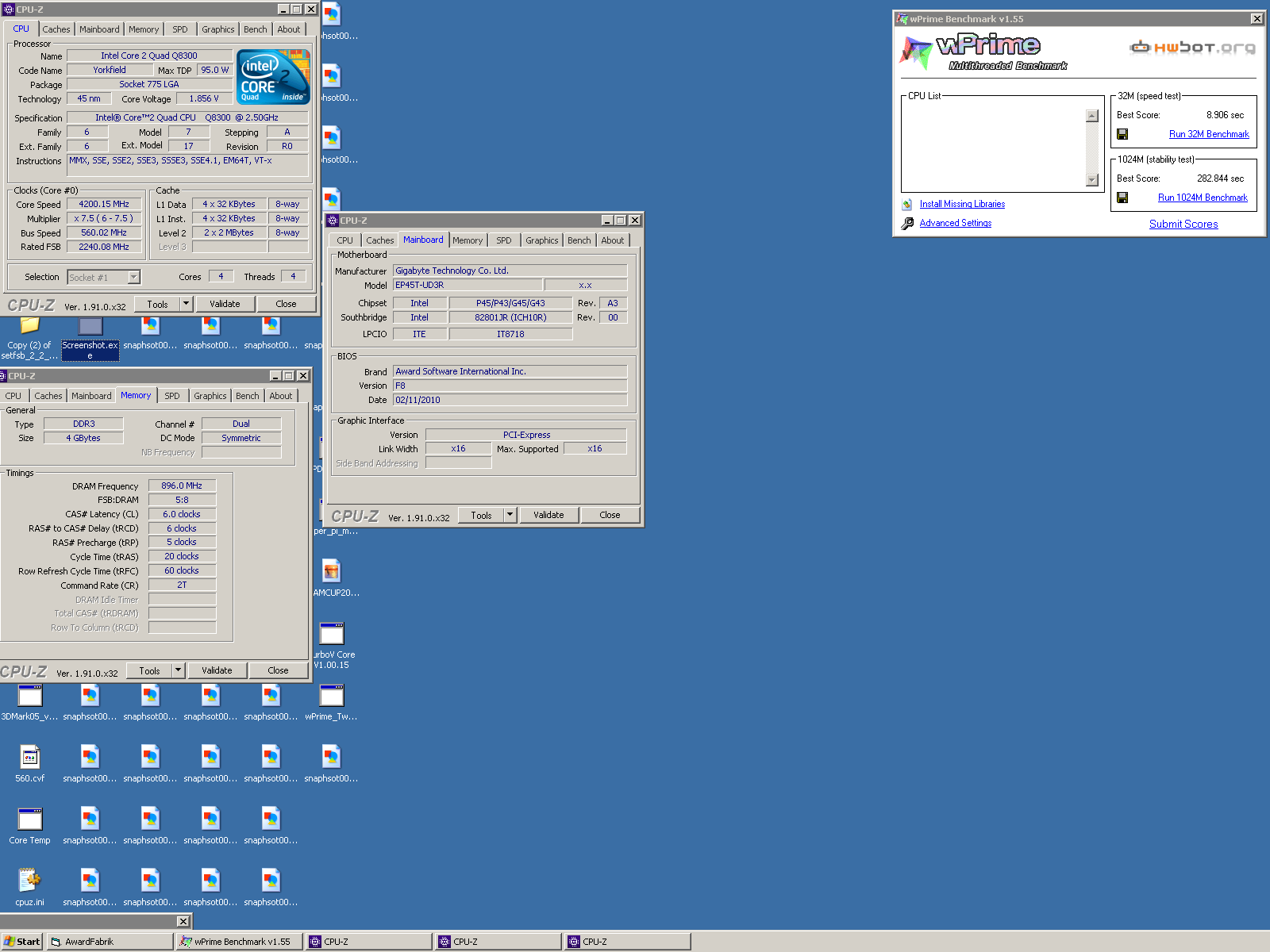Switch to wPrime Benchmark v1.55 in the taskbar

(x=239, y=942)
